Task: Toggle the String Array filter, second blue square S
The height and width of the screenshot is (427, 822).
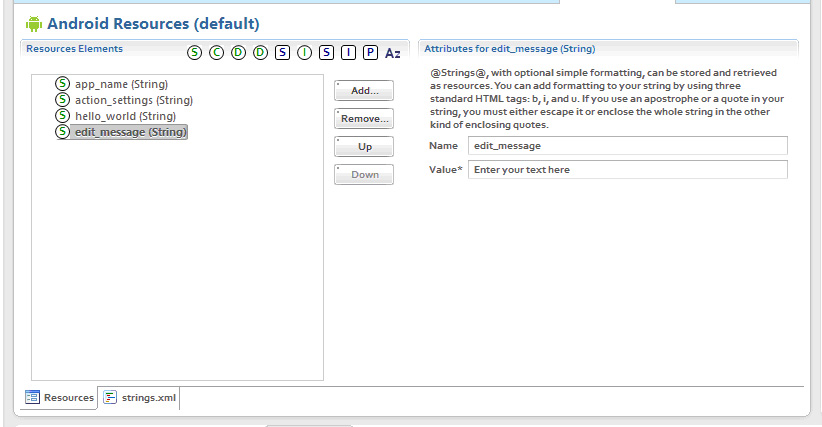Action: click(x=327, y=52)
